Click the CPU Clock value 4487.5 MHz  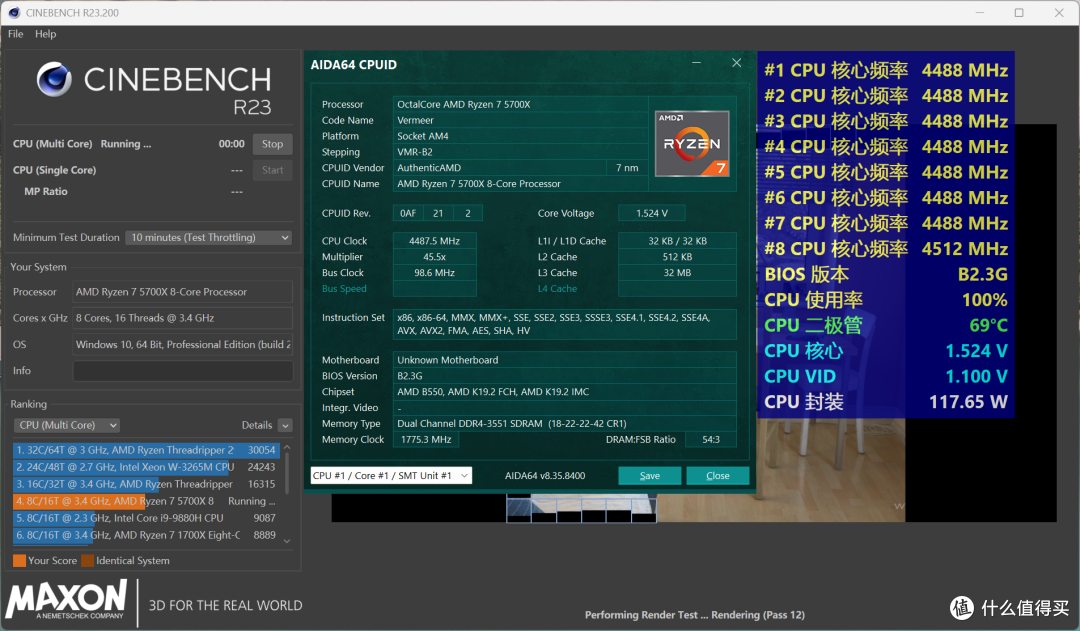click(434, 241)
